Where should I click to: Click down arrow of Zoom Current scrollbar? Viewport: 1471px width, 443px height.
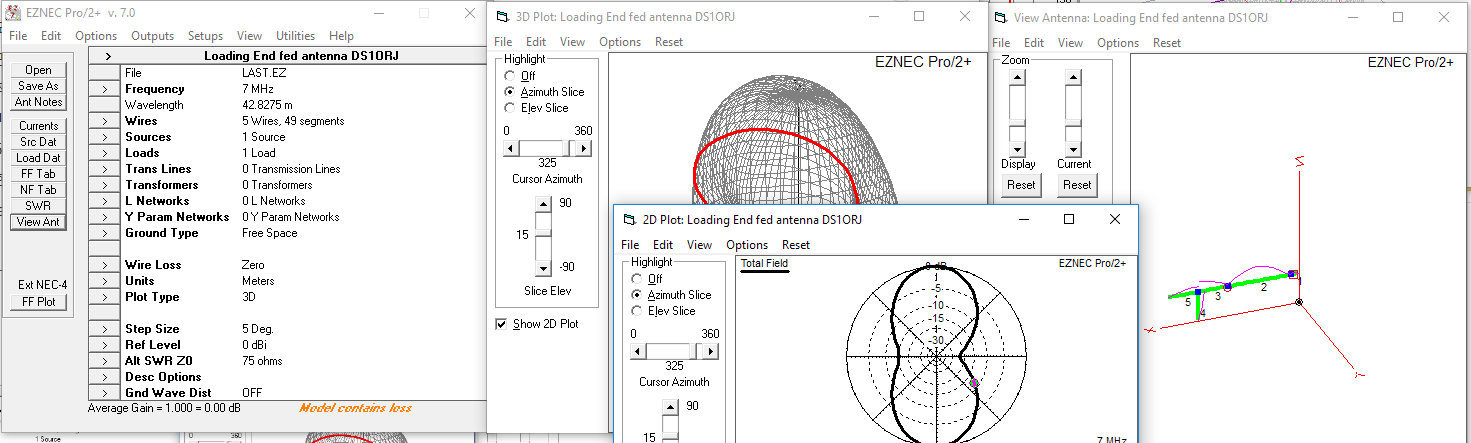point(1073,147)
